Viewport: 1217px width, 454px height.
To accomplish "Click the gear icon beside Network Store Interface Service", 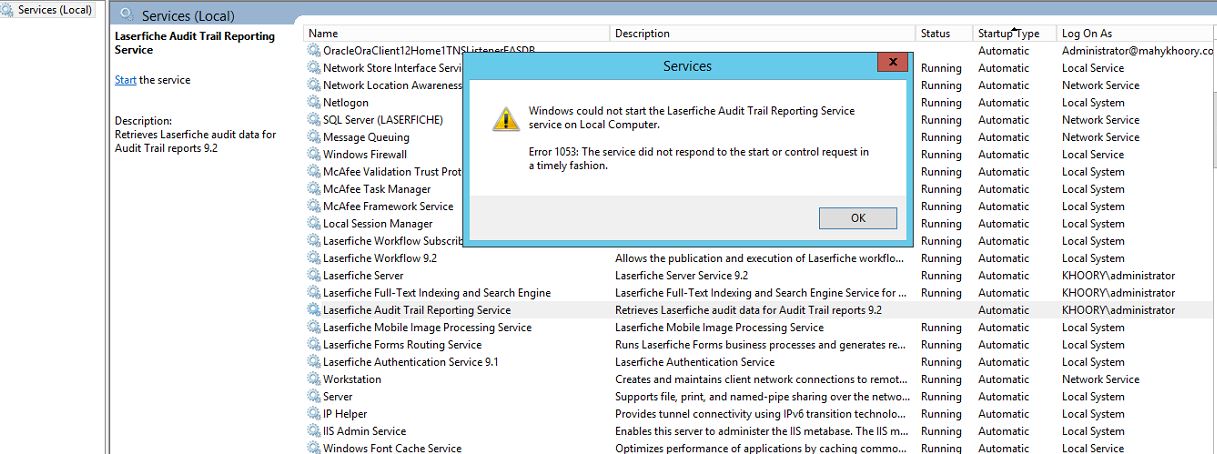I will click(314, 68).
